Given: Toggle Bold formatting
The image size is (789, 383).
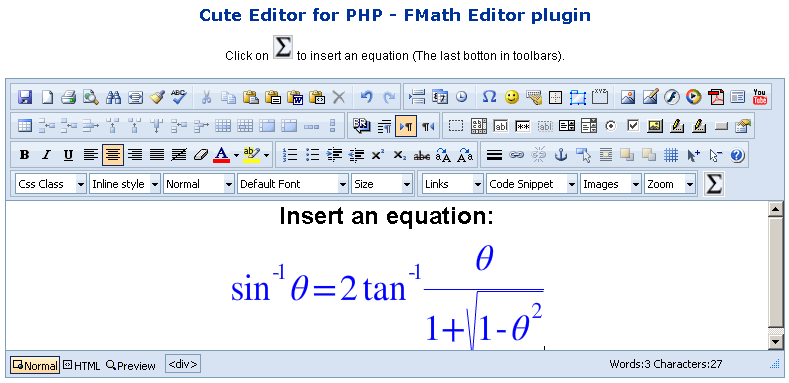Looking at the screenshot, I should [24, 155].
